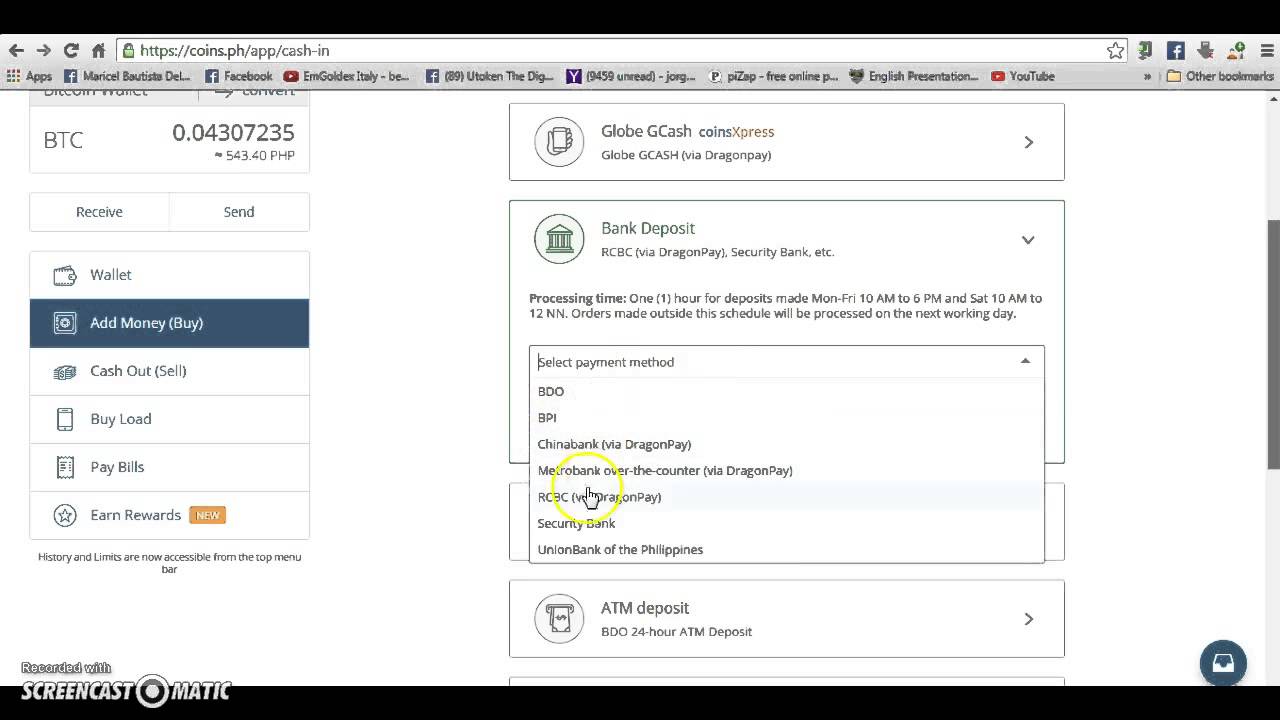Expand the Globe GCash option chevron
The height and width of the screenshot is (720, 1280).
[x=1028, y=142]
